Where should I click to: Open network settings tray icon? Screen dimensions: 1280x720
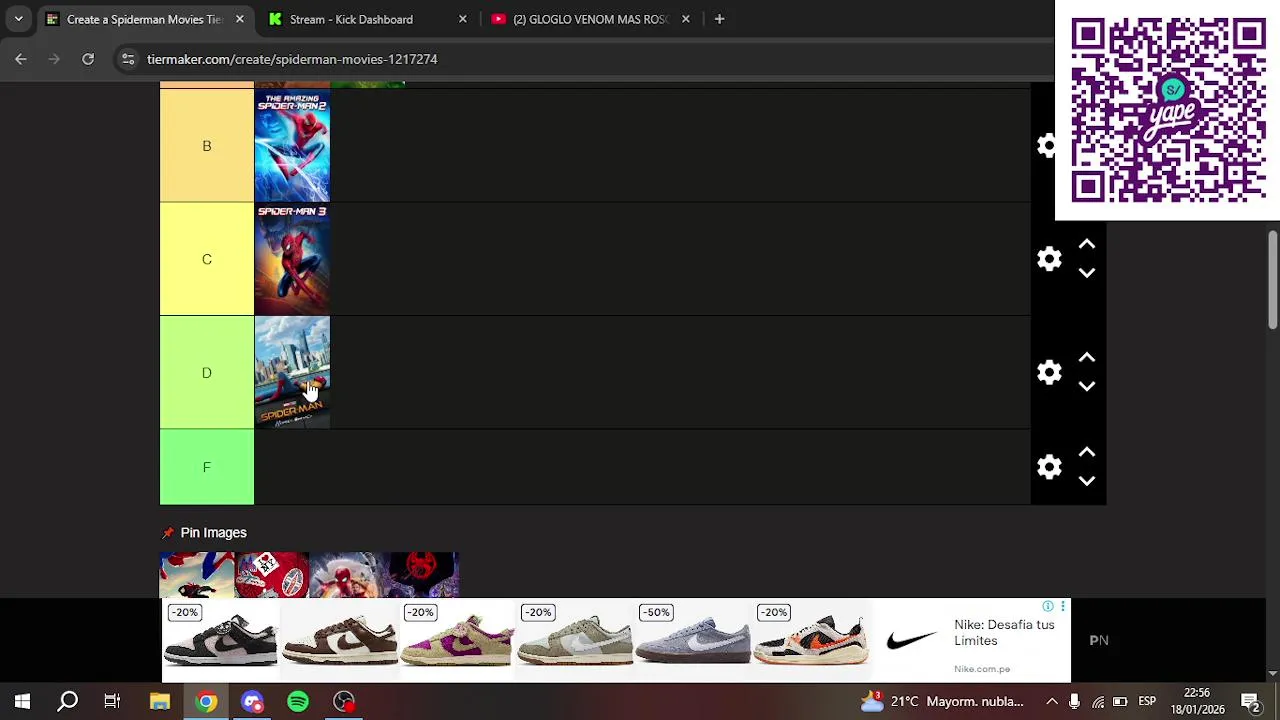1098,702
